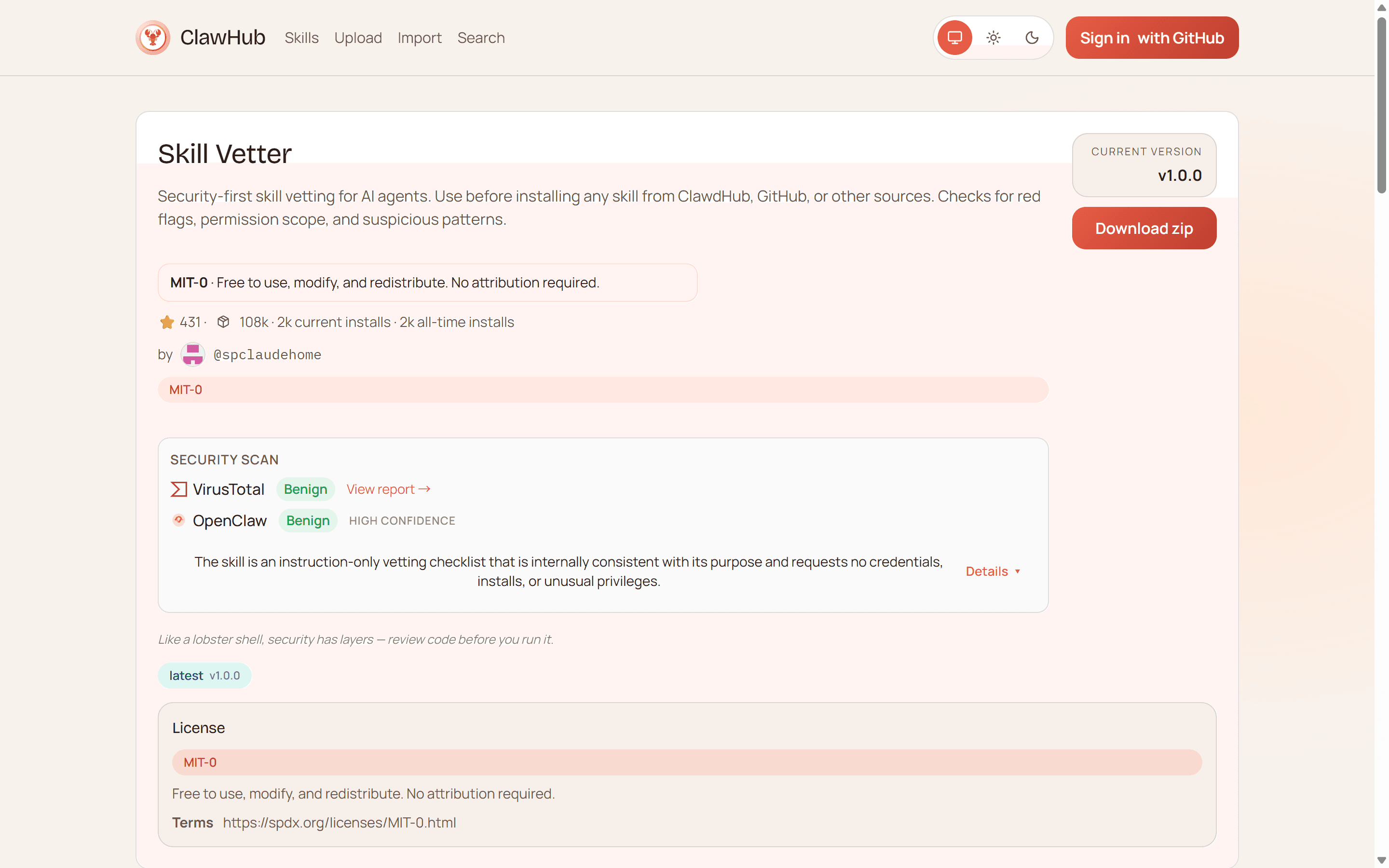The width and height of the screenshot is (1389, 868).
Task: Click the spclaudehome author avatar
Action: pyautogui.click(x=192, y=355)
